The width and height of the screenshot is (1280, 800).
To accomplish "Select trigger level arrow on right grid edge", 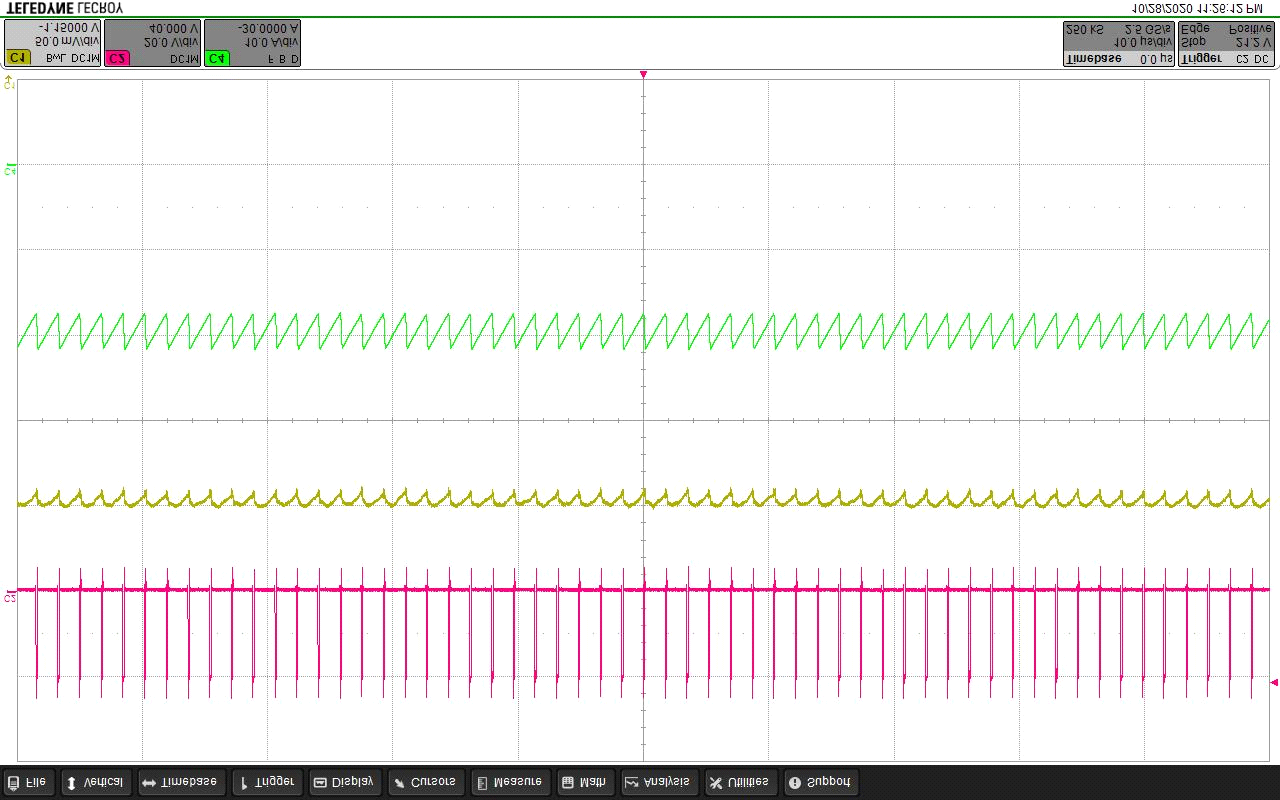I will (1273, 682).
